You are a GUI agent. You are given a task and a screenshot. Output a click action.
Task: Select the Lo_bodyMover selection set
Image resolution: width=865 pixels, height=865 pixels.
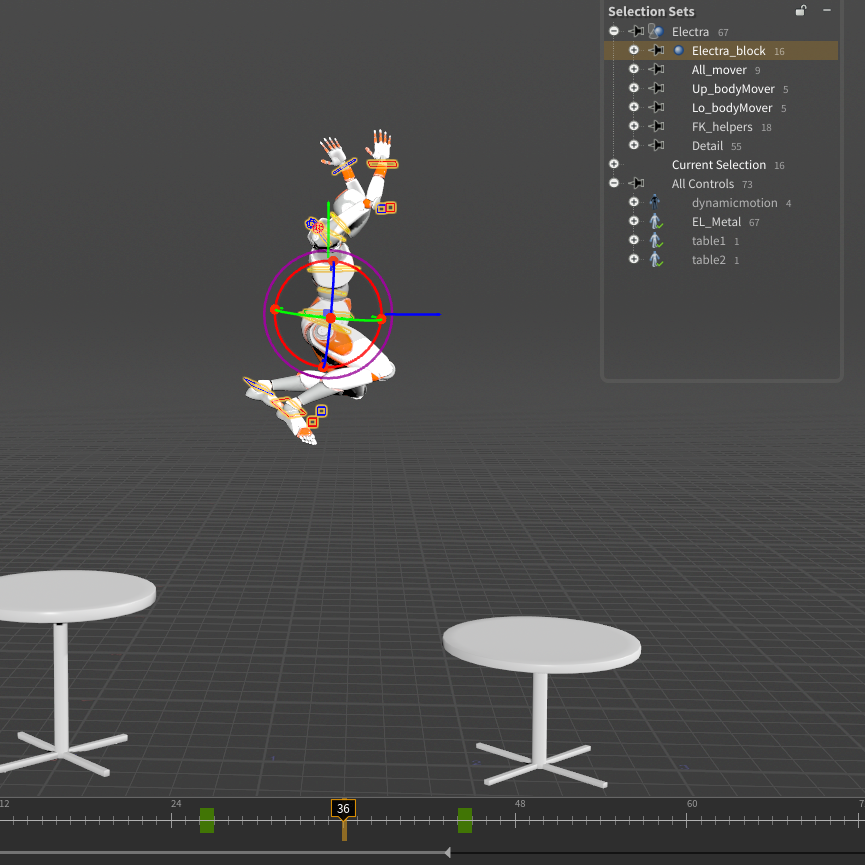click(732, 108)
